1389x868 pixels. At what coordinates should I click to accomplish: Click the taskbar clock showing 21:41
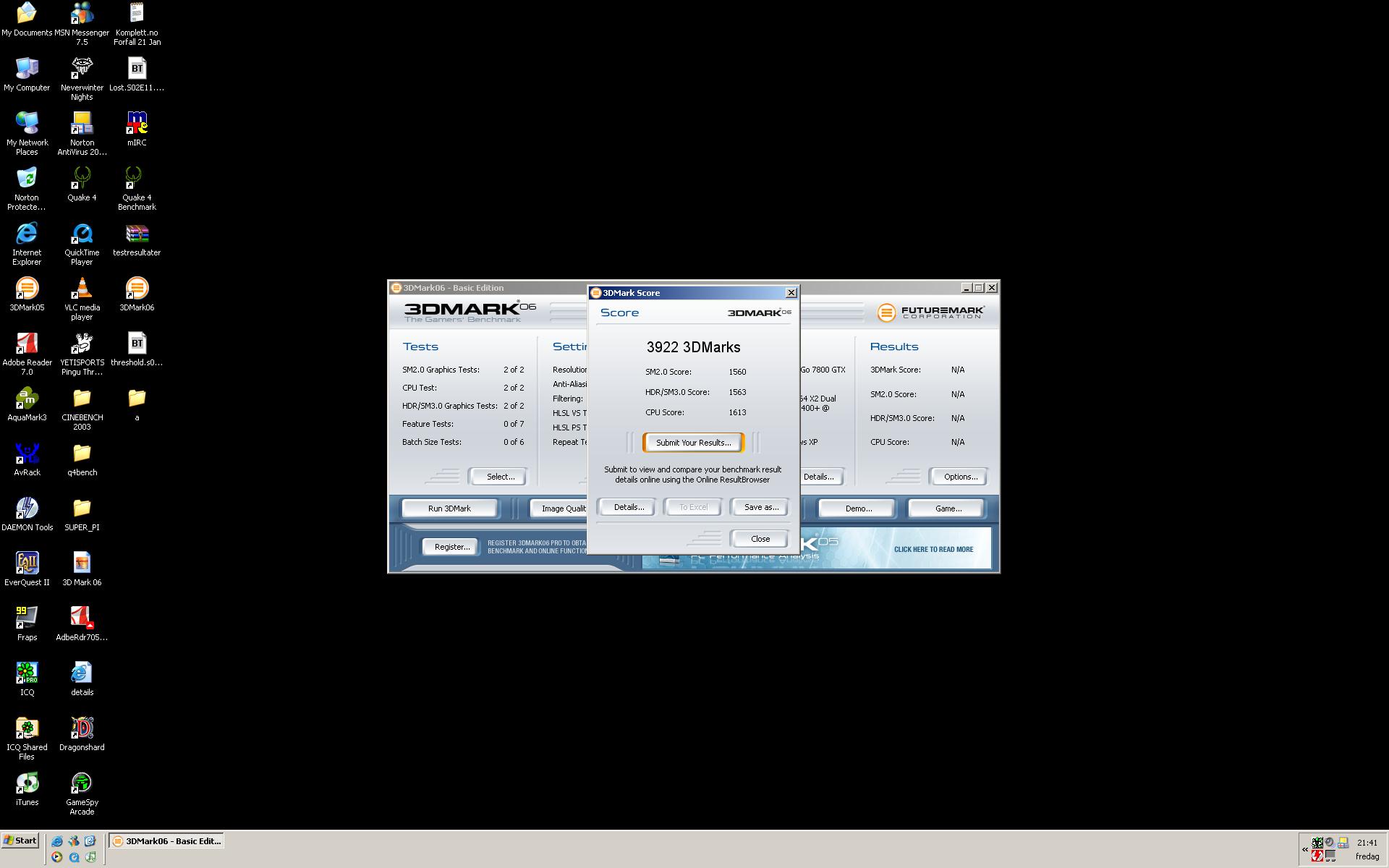click(x=1367, y=843)
